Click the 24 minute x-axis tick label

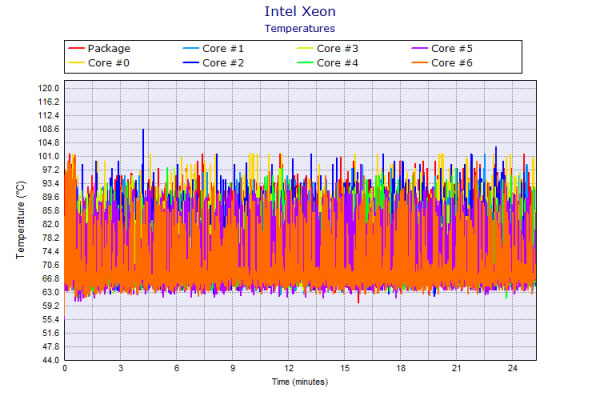[x=512, y=368]
